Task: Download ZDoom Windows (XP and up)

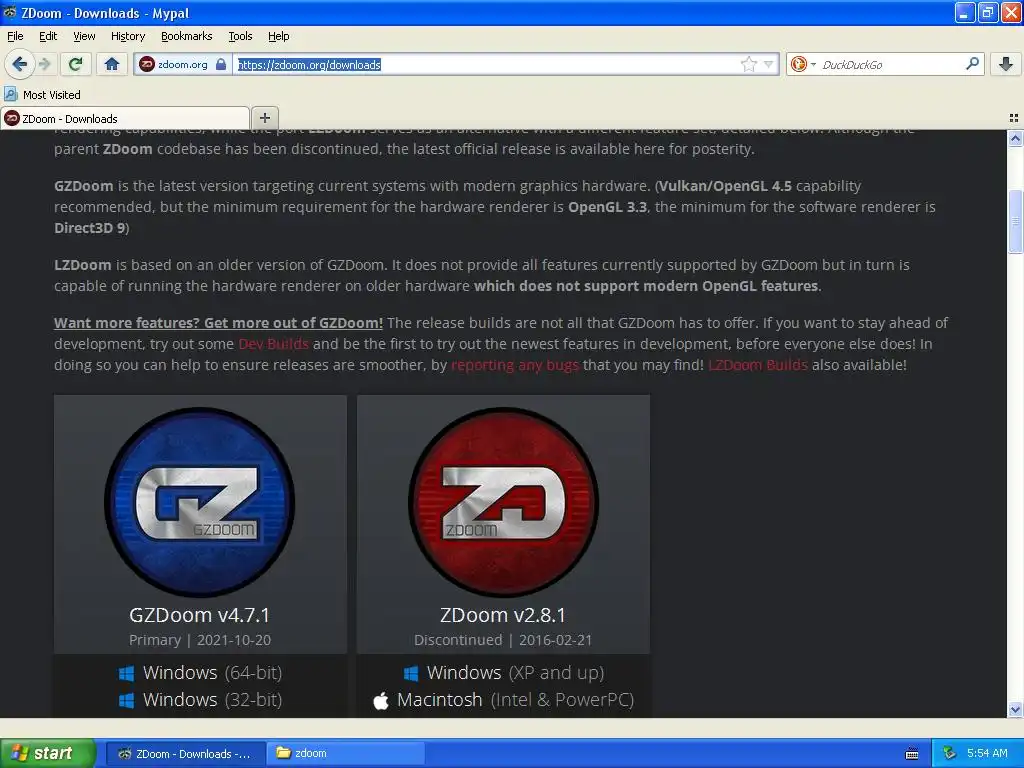Action: [504, 673]
